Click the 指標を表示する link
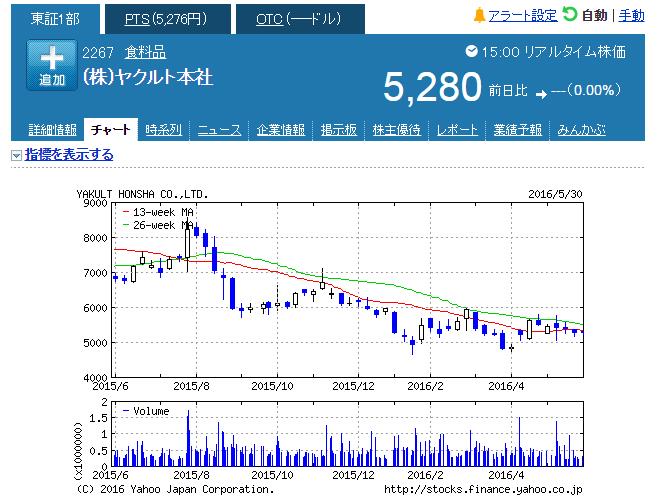Viewport: 658px width, 502px height. tap(69, 154)
